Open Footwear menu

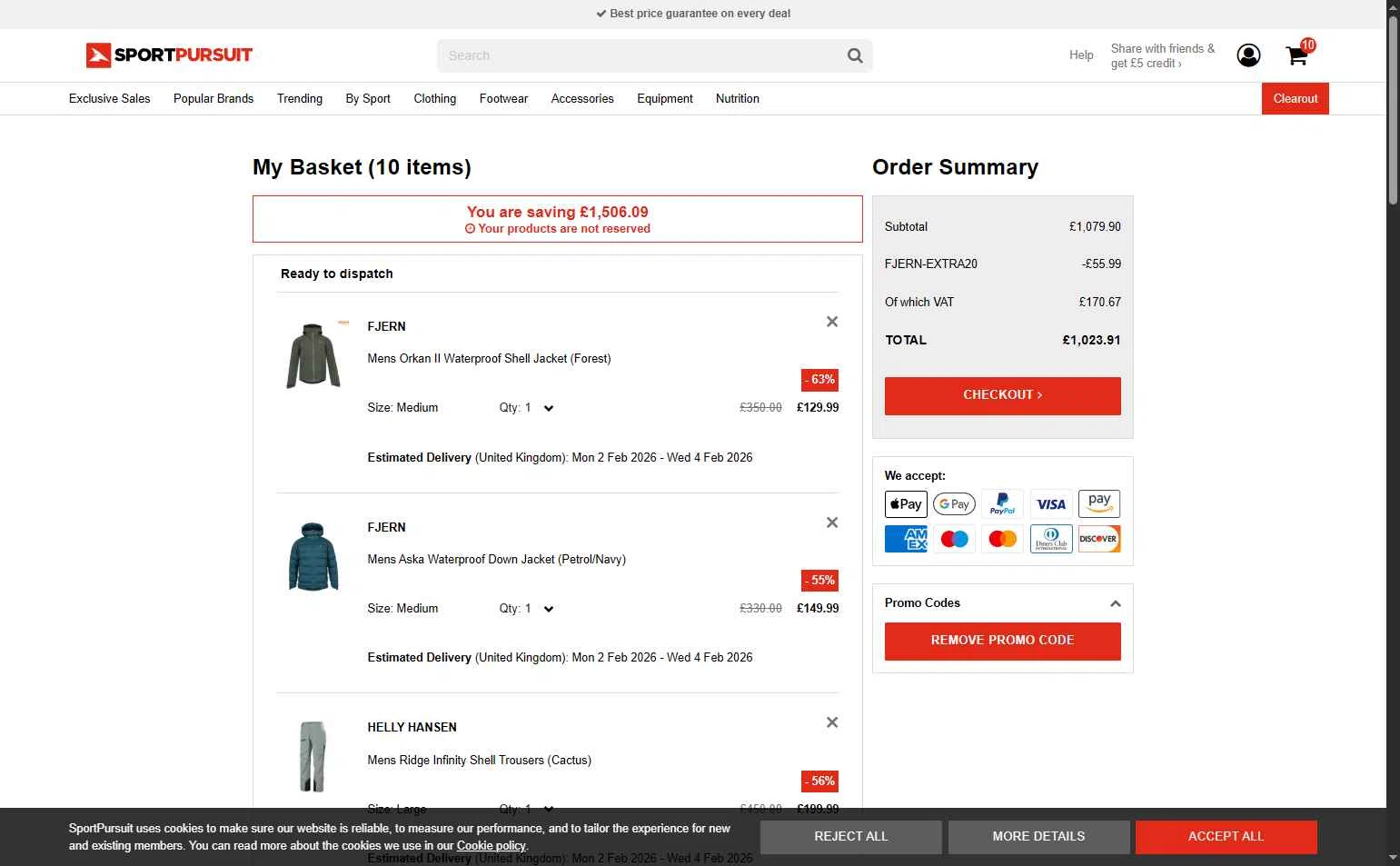click(503, 99)
